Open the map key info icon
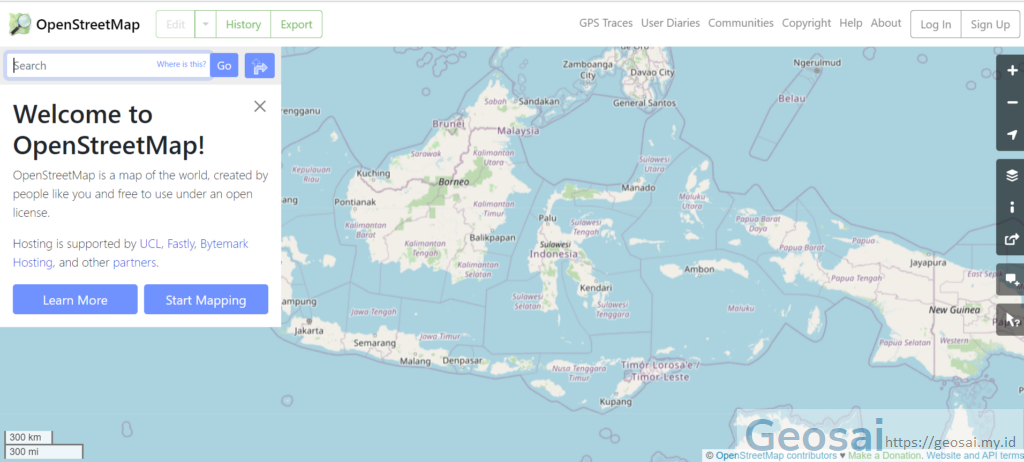 coord(1012,207)
